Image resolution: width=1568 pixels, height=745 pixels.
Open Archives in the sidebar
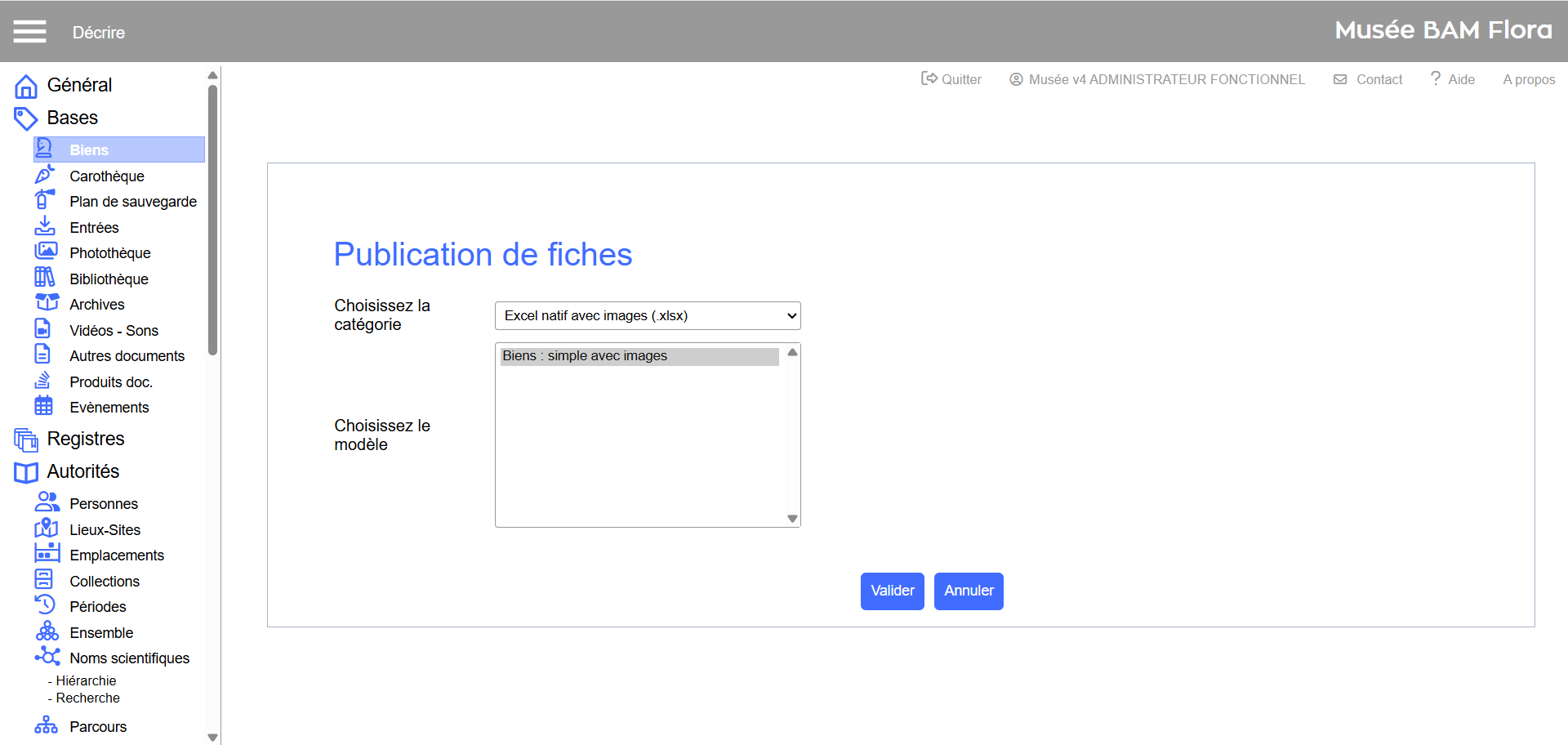click(x=96, y=305)
